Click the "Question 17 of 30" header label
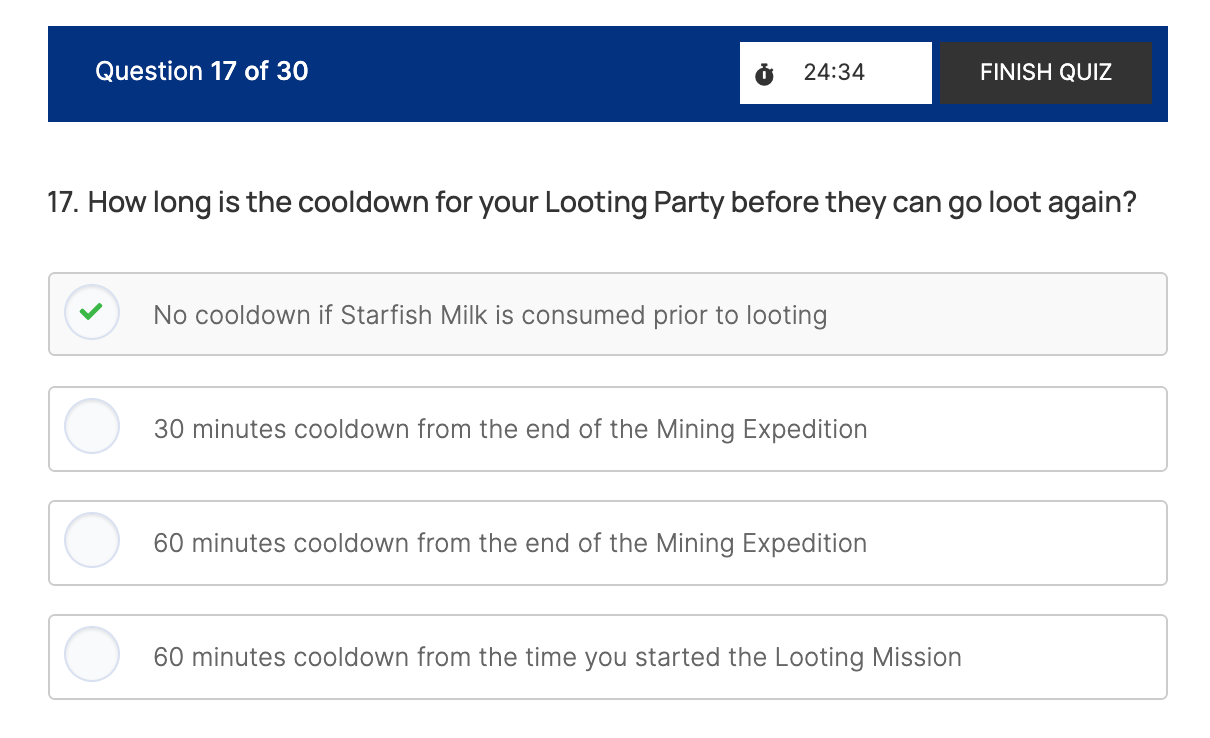This screenshot has height=738, width=1210. pyautogui.click(x=201, y=71)
